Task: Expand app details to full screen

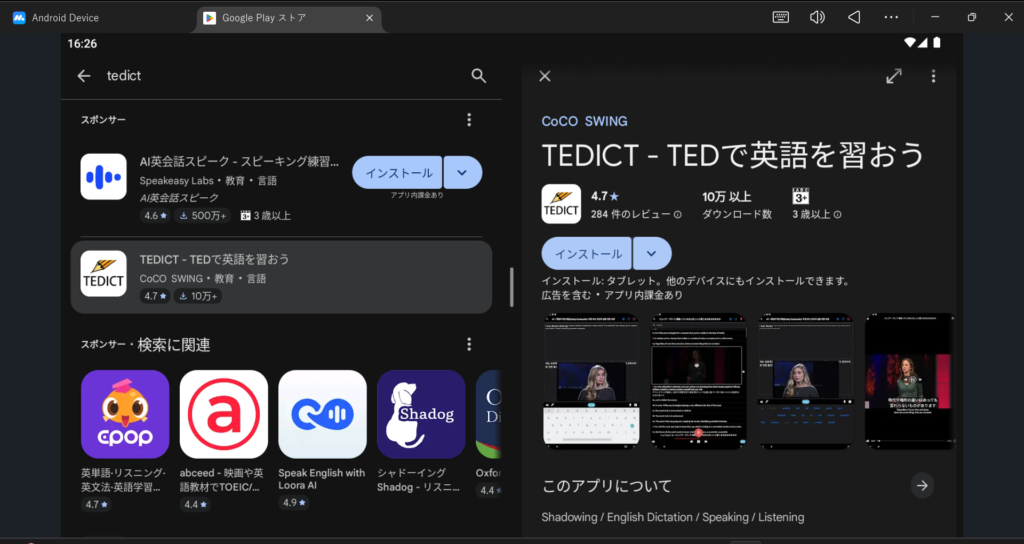Action: [894, 76]
